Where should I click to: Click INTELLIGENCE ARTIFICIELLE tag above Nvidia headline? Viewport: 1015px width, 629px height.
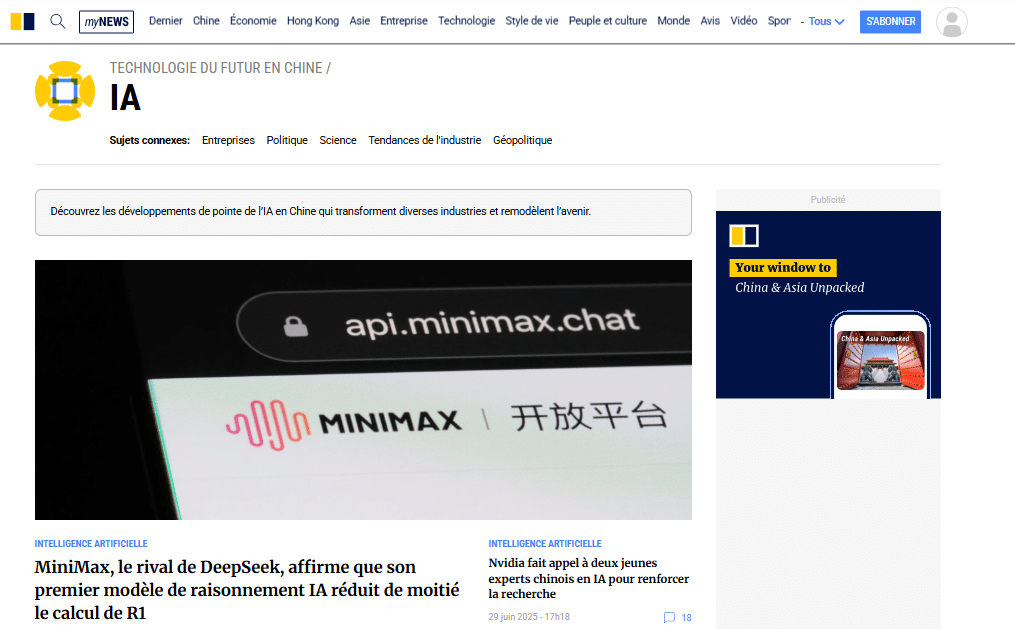click(545, 544)
